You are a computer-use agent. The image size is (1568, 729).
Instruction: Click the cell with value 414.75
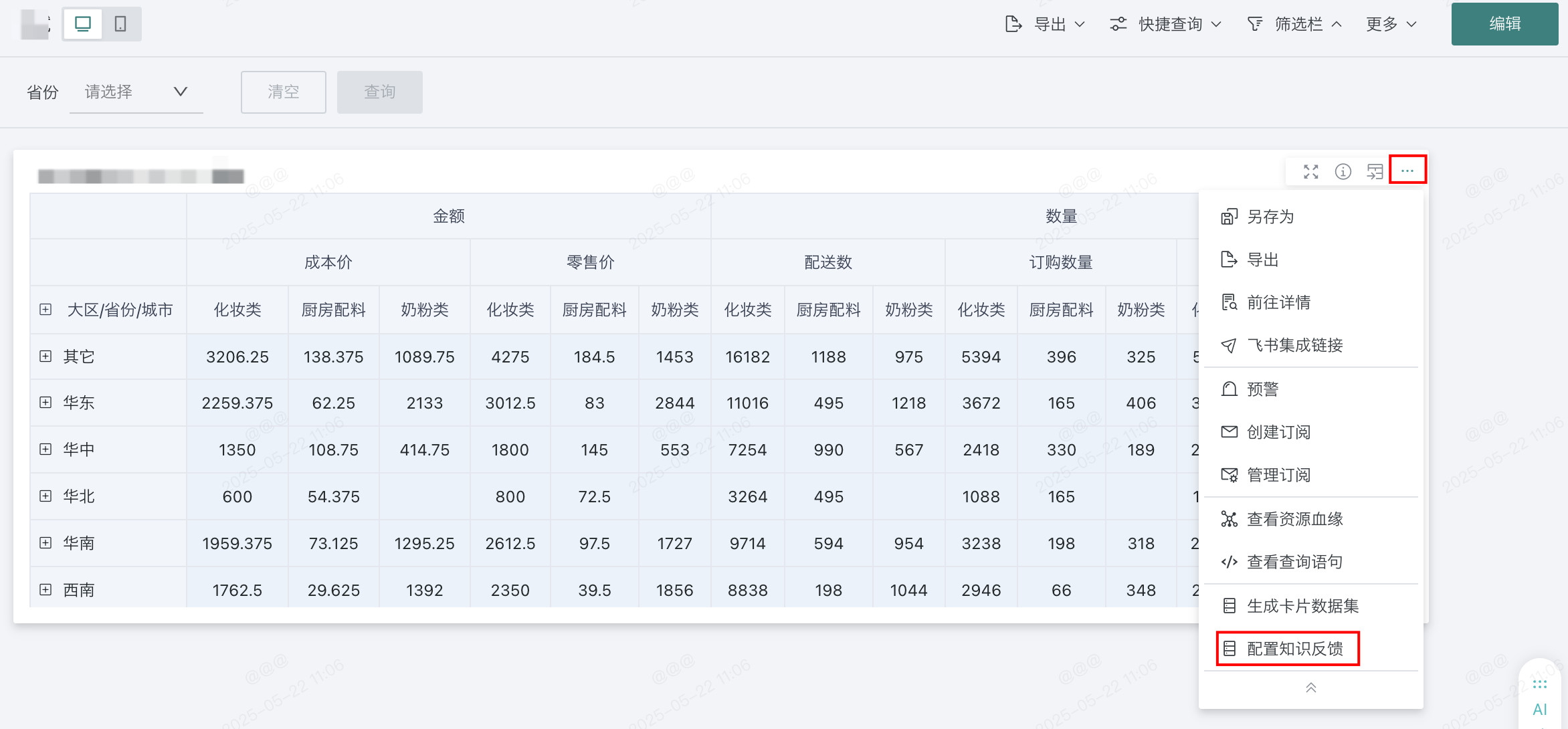click(425, 449)
